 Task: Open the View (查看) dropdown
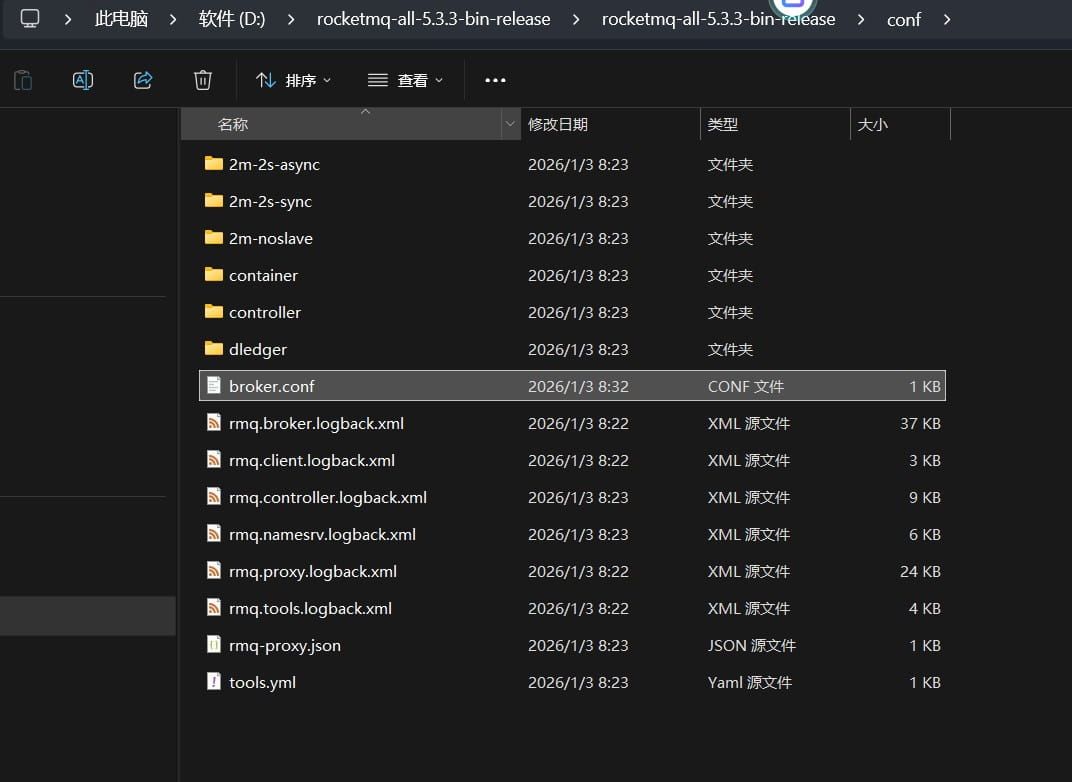pyautogui.click(x=405, y=80)
